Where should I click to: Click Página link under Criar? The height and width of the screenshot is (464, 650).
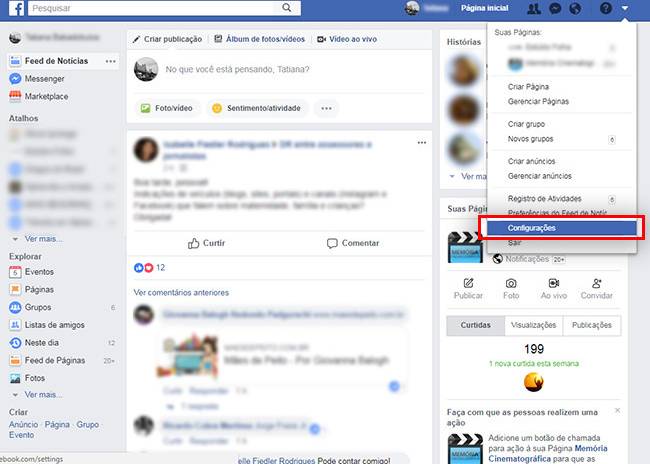[x=57, y=424]
